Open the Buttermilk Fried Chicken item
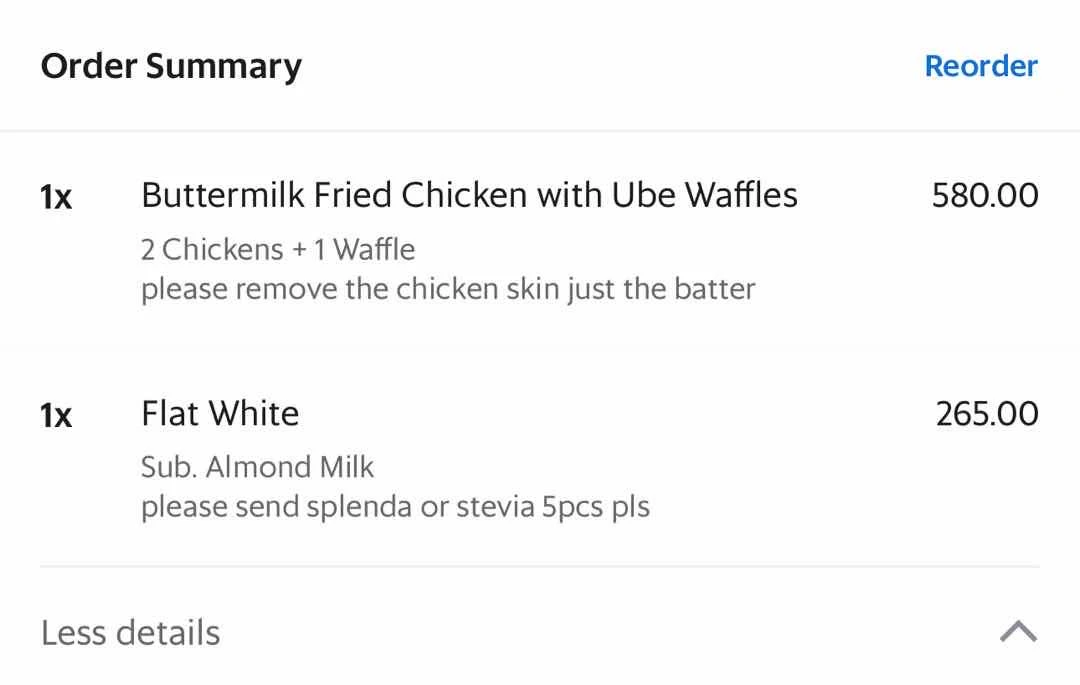1080x685 pixels. click(470, 195)
